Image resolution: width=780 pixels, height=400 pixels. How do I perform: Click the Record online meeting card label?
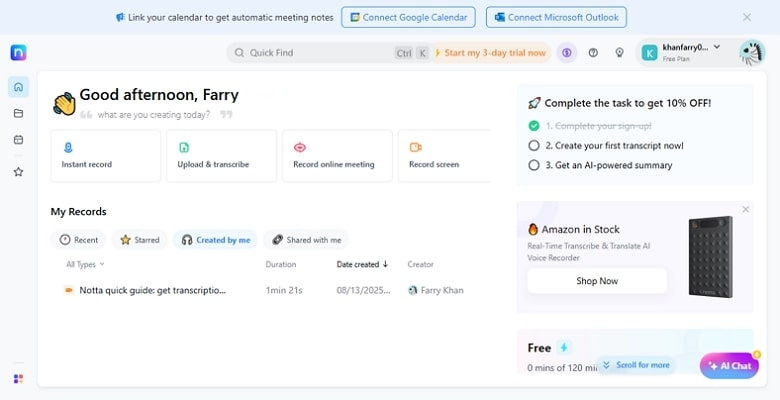click(x=334, y=164)
